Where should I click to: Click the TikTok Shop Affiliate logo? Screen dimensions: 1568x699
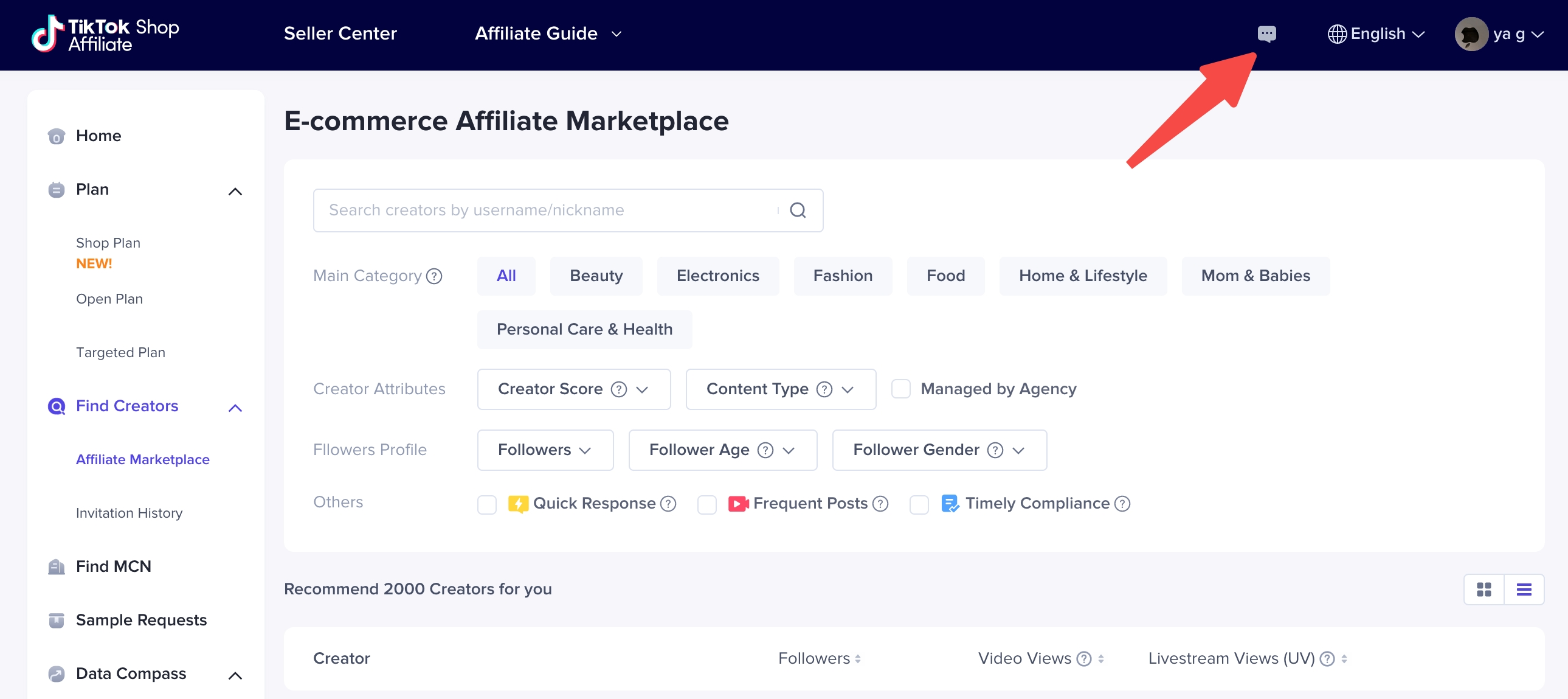pyautogui.click(x=106, y=33)
